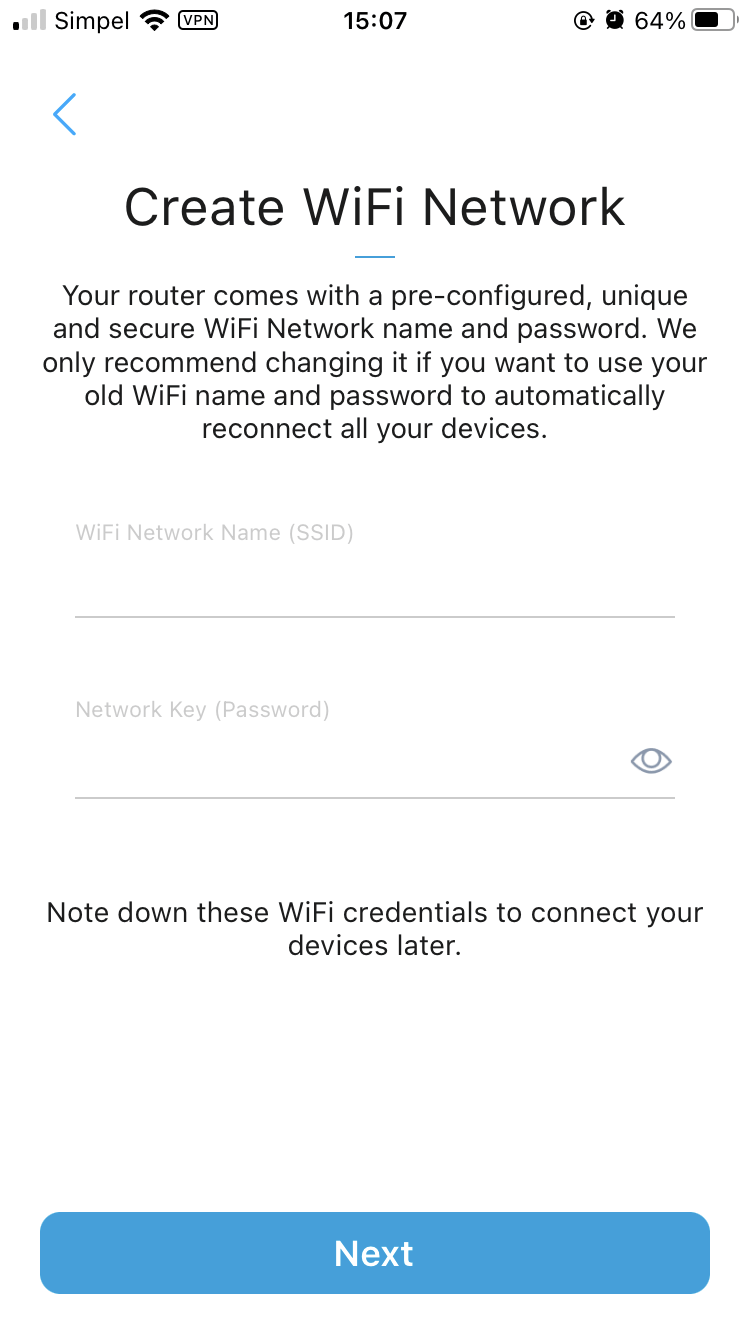The image size is (750, 1334).
Task: Tap the 15:07 clock in status bar
Action: 374,20
